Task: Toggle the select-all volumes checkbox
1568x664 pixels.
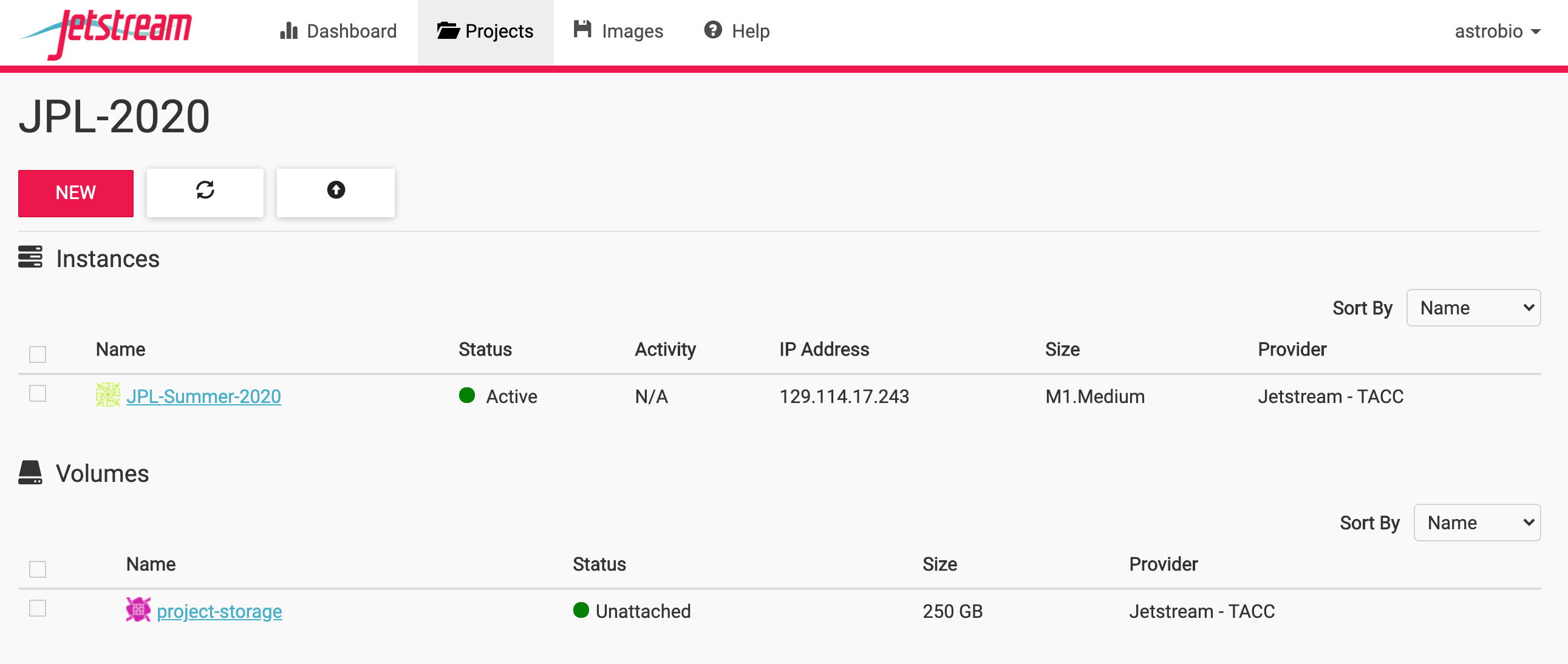Action: click(x=38, y=569)
